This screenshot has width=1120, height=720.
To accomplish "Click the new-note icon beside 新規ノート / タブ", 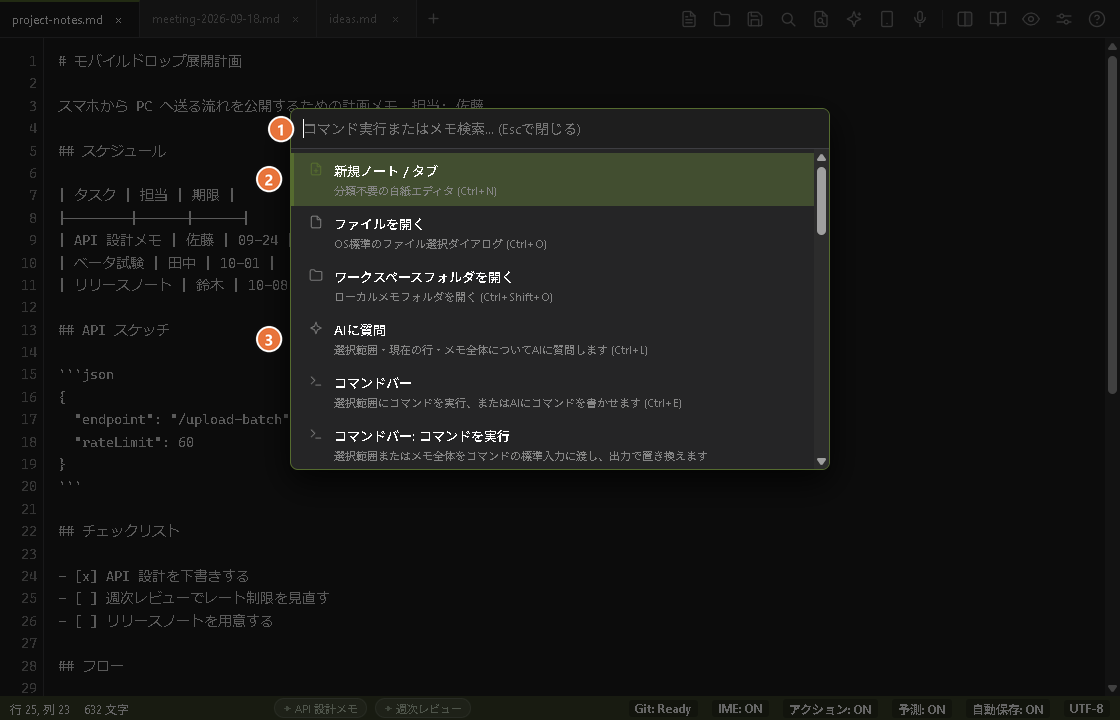I will pyautogui.click(x=316, y=169).
